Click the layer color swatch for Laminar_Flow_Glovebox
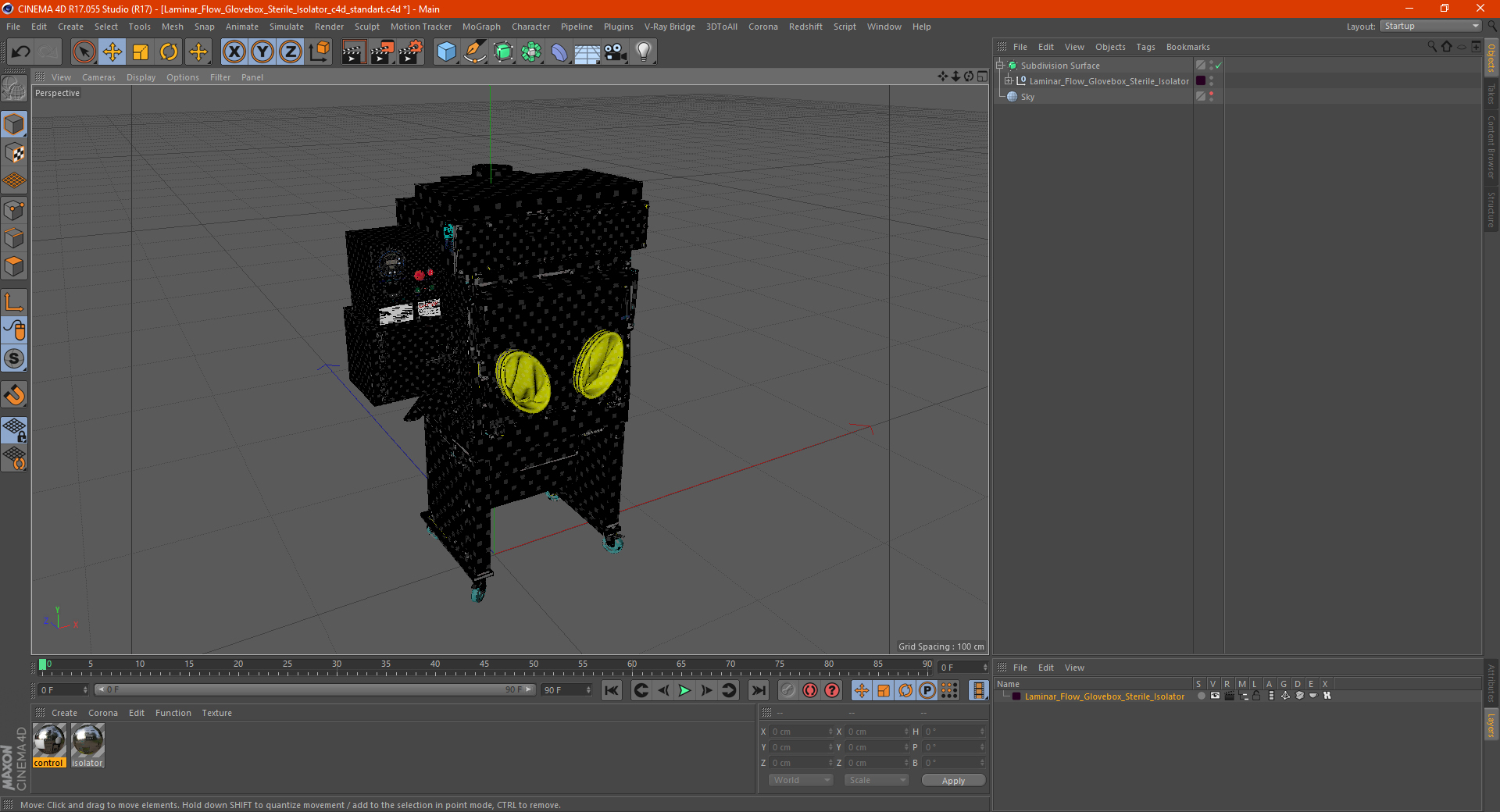1500x812 pixels. tap(1016, 696)
